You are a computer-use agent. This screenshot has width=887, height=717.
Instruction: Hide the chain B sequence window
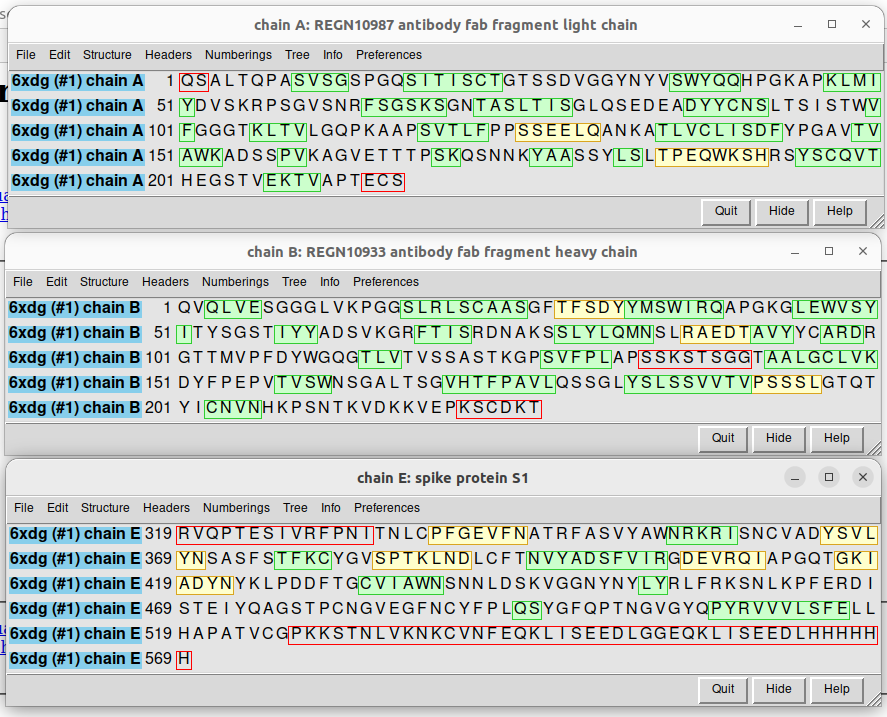(779, 438)
